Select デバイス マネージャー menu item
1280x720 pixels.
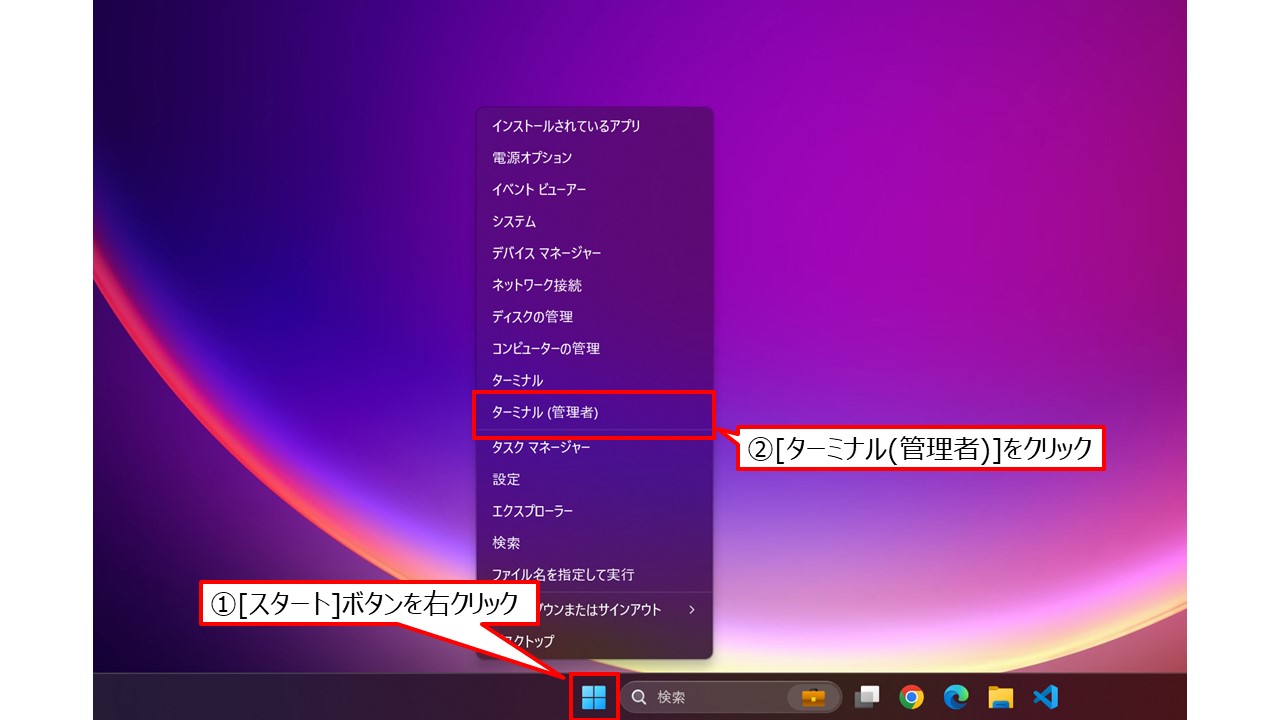pyautogui.click(x=594, y=254)
